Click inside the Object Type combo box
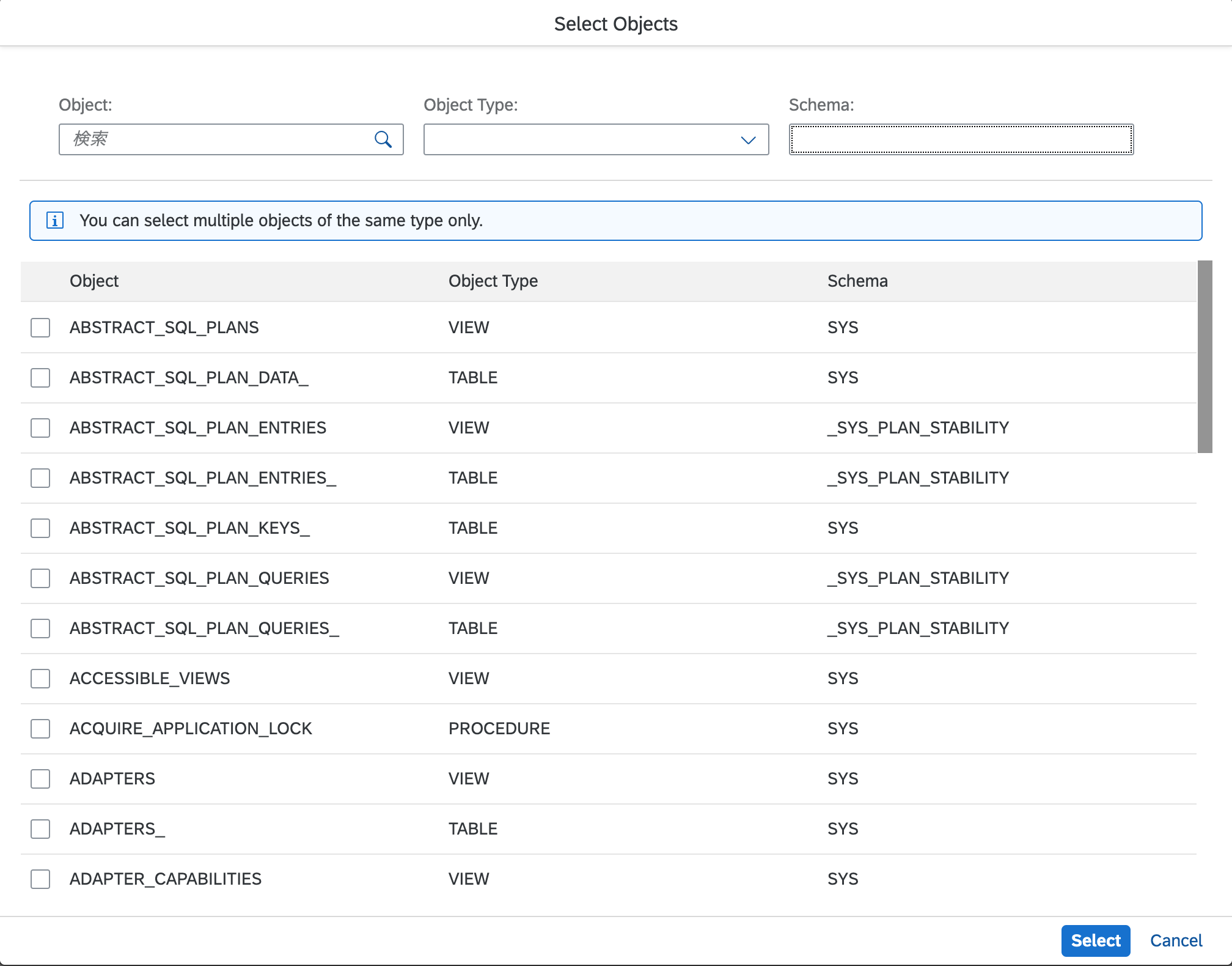This screenshot has height=966, width=1232. (581, 140)
